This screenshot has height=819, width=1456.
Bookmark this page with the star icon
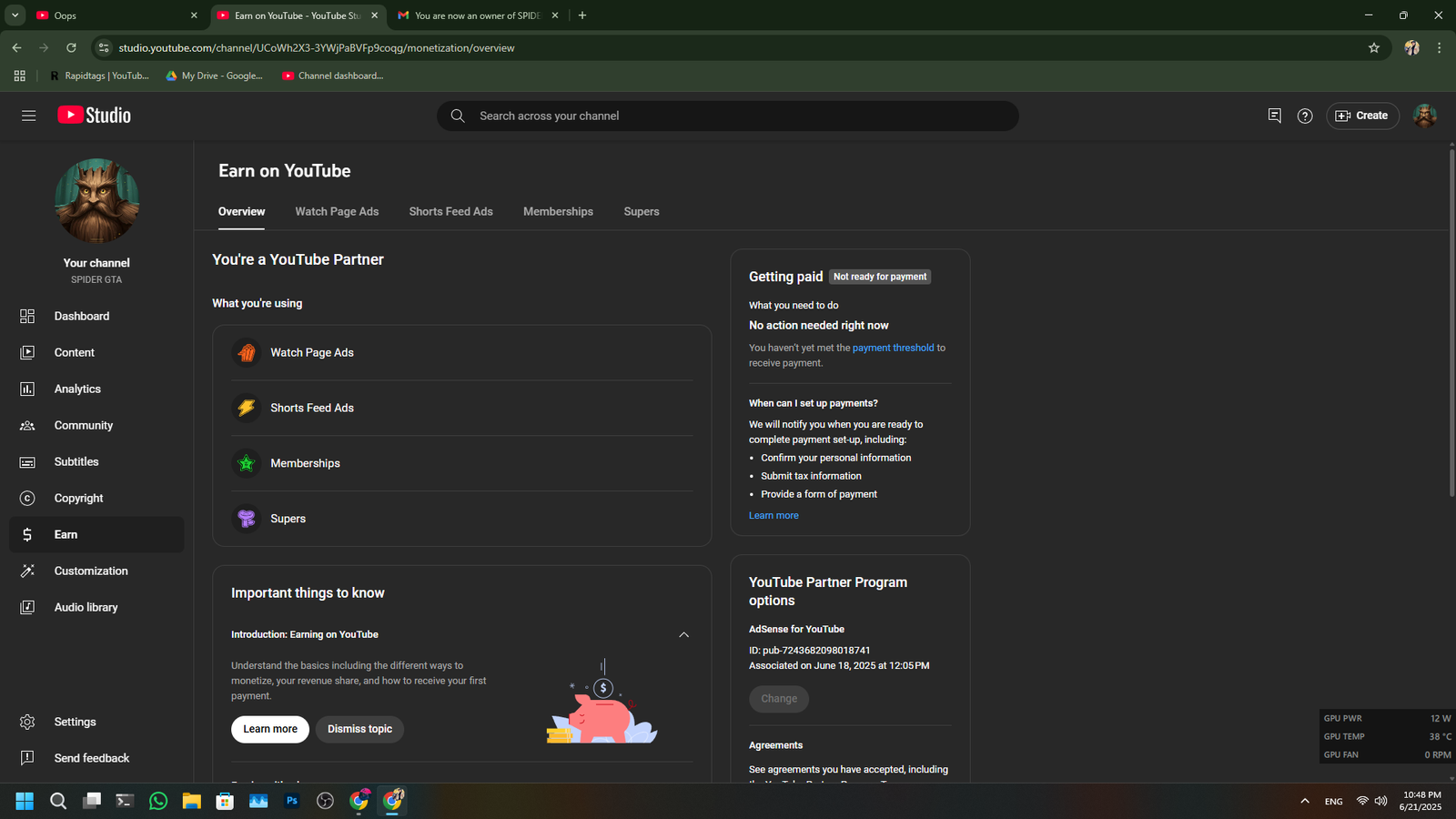coord(1374,48)
